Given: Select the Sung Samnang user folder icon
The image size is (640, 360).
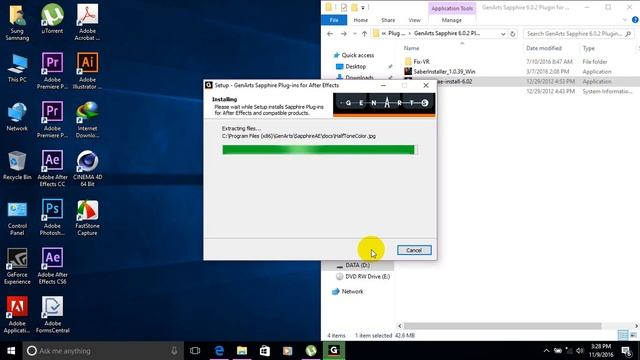Looking at the screenshot, I should tap(17, 22).
